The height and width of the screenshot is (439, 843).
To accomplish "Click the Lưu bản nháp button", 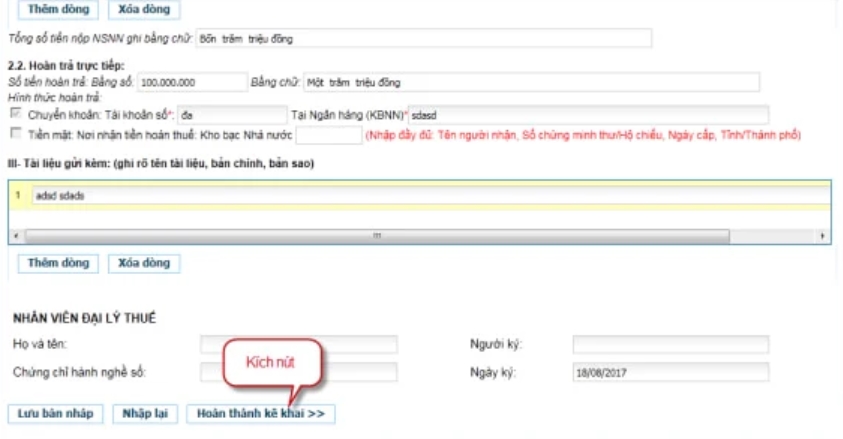I will coord(55,414).
